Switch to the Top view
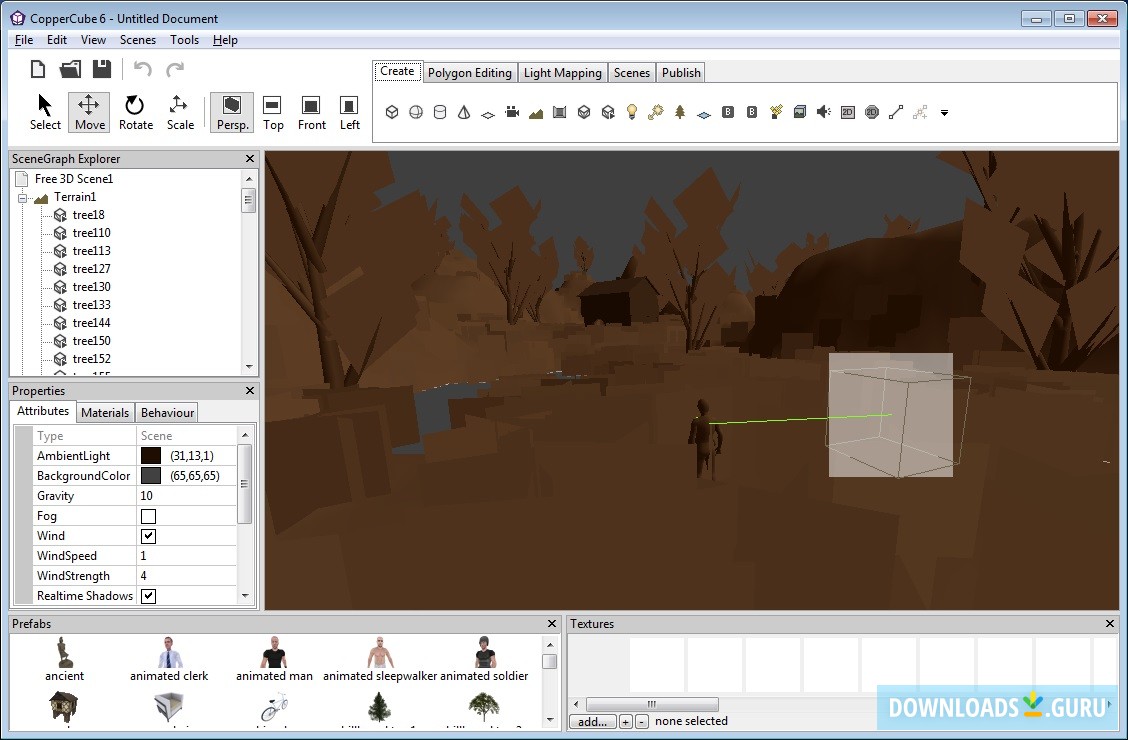Screen dimensions: 1128x740 click(273, 112)
